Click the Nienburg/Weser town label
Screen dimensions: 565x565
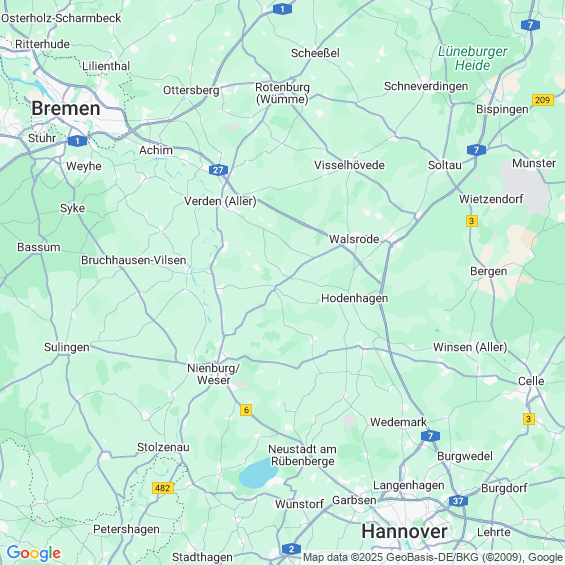point(213,374)
